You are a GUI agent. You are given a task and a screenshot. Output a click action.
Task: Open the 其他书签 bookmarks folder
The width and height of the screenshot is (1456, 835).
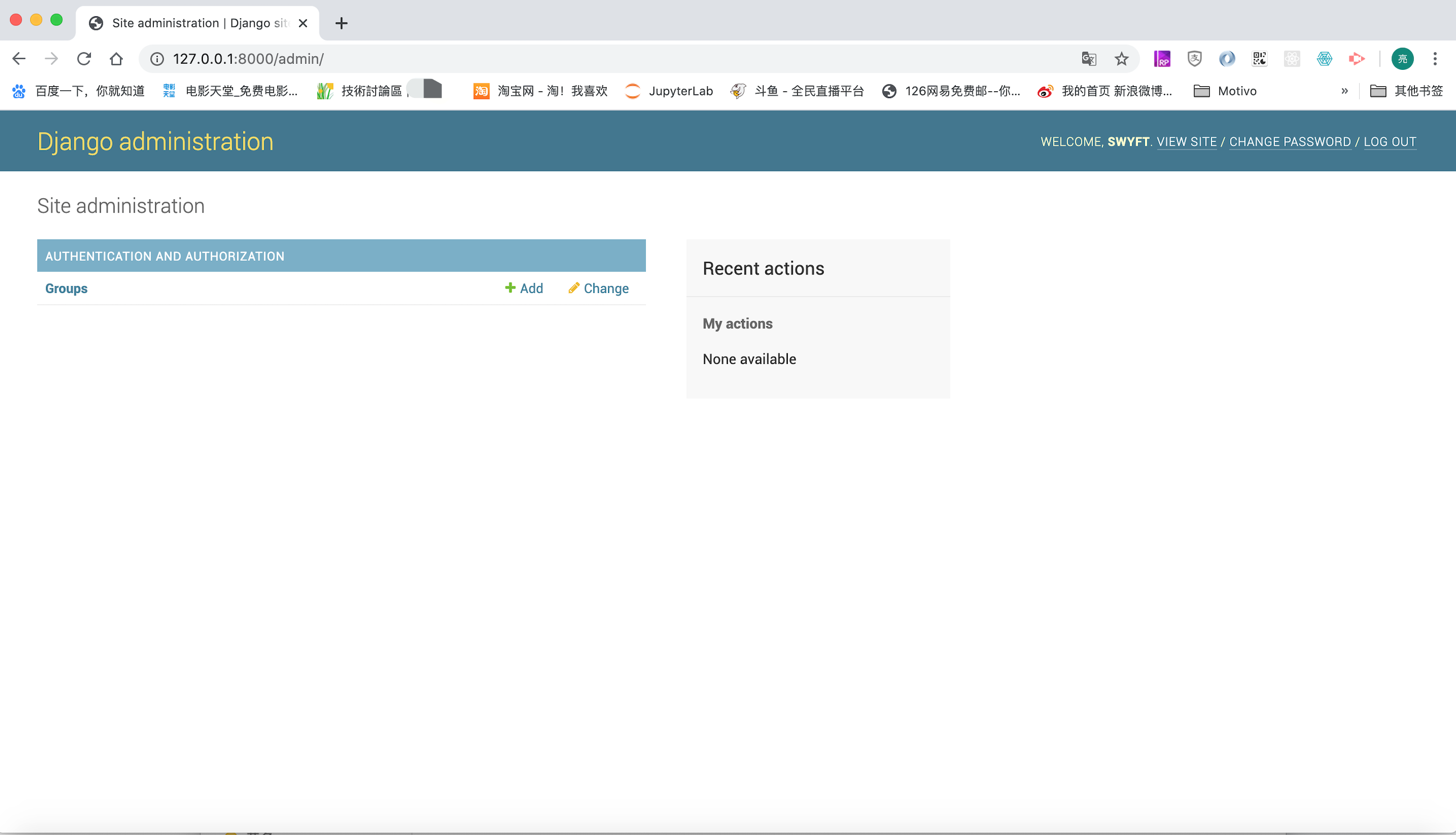(x=1406, y=91)
